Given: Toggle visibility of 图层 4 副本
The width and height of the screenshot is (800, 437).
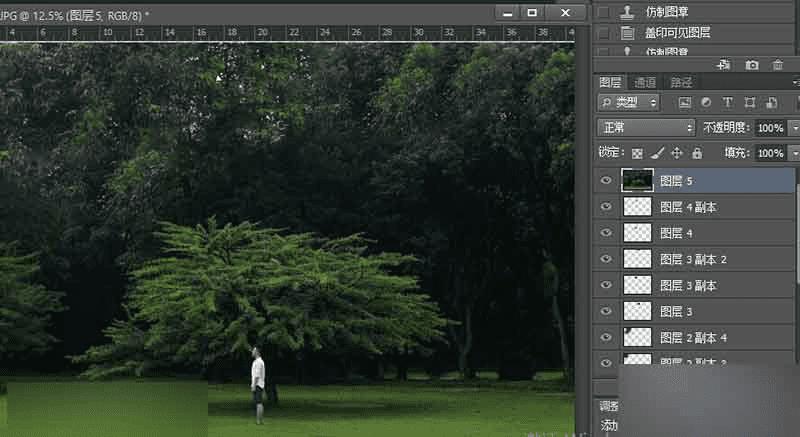Looking at the screenshot, I should pos(604,207).
